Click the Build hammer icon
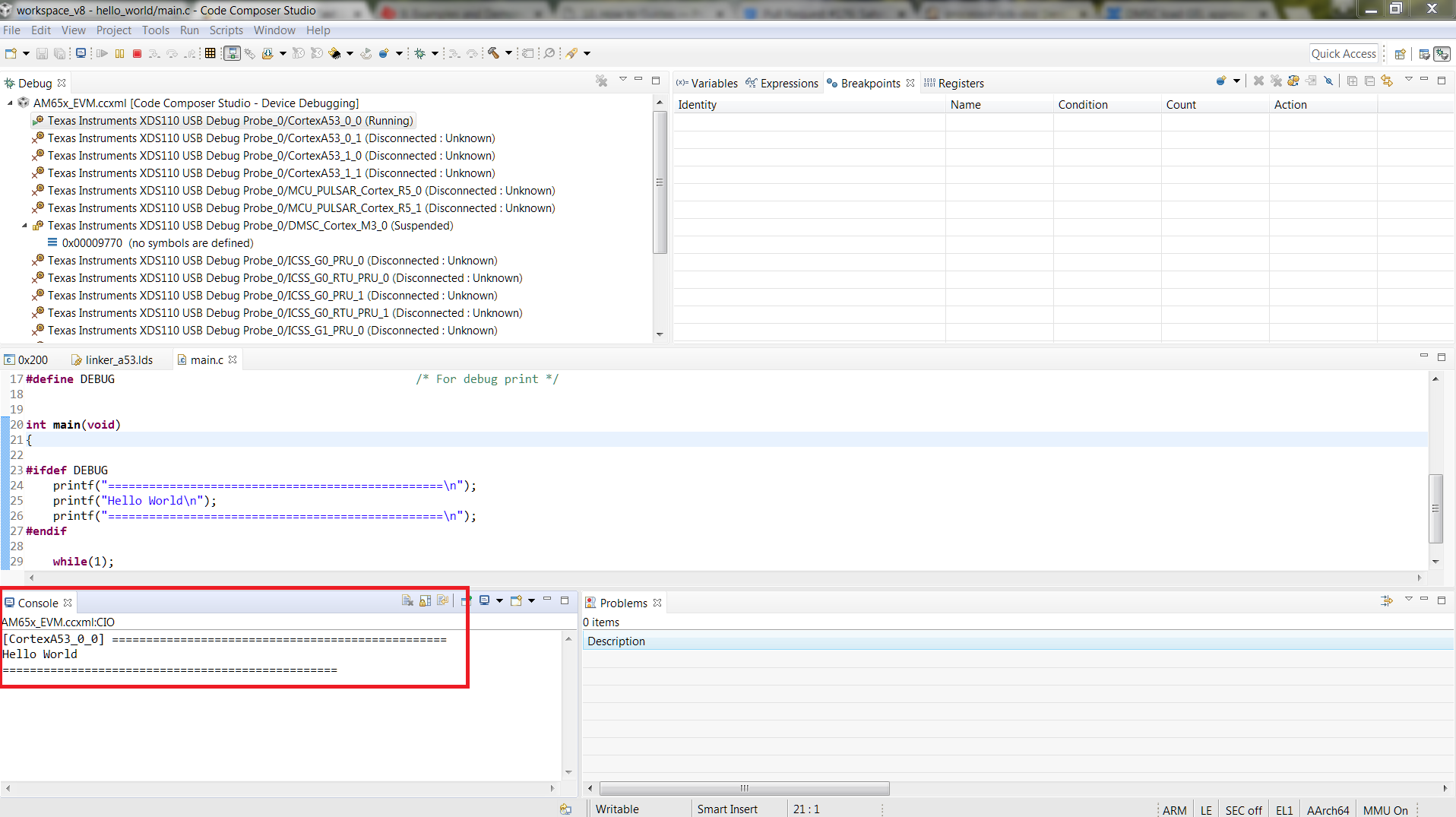Viewport: 1456px width, 817px height. tap(494, 53)
